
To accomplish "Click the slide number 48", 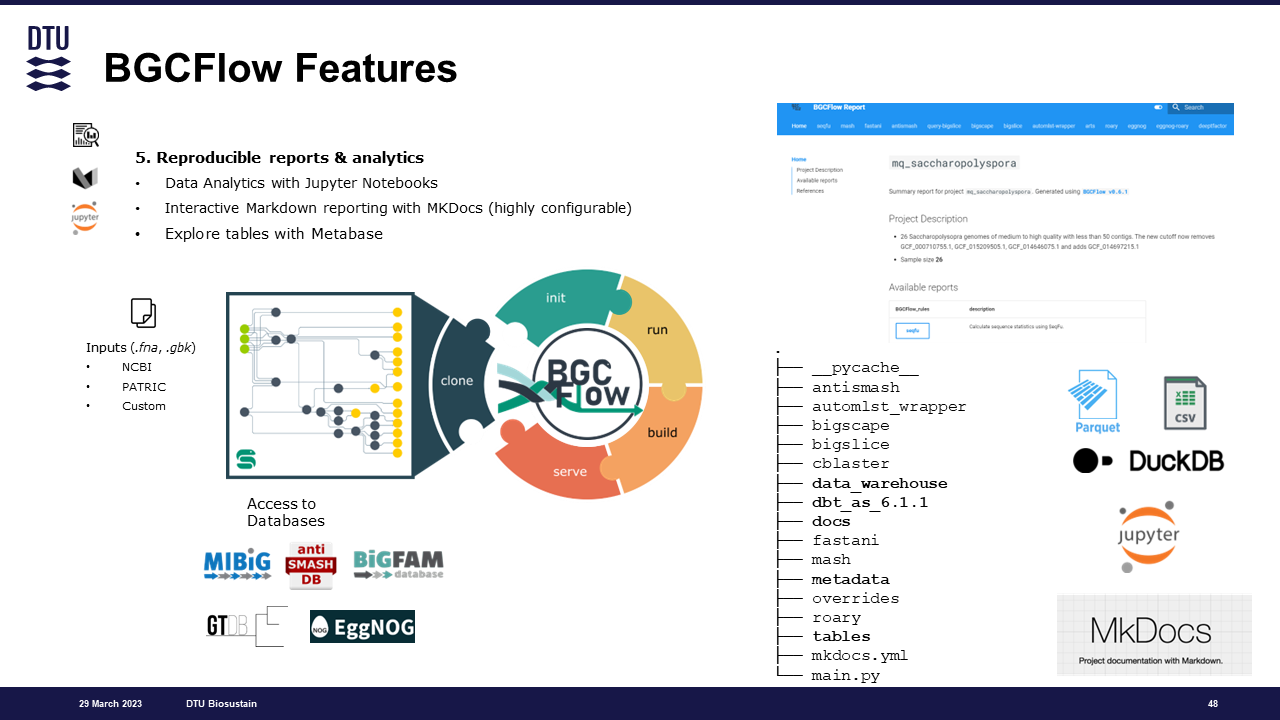I will coord(1213,704).
